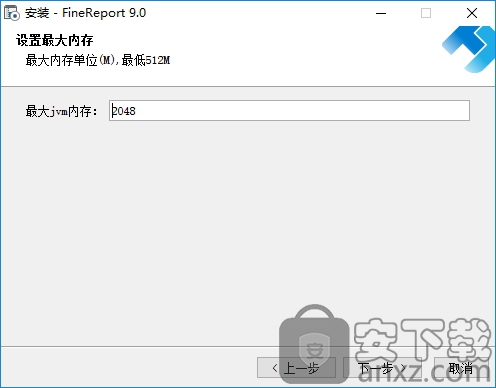Click the installer icon in the title bar
This screenshot has height=388, width=496.
pos(12,13)
